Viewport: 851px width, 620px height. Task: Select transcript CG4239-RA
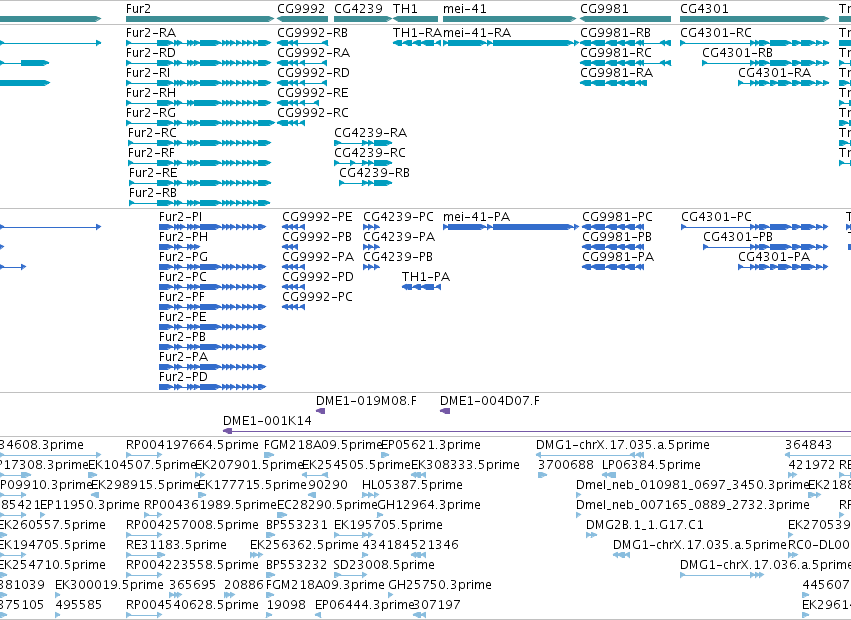[363, 143]
